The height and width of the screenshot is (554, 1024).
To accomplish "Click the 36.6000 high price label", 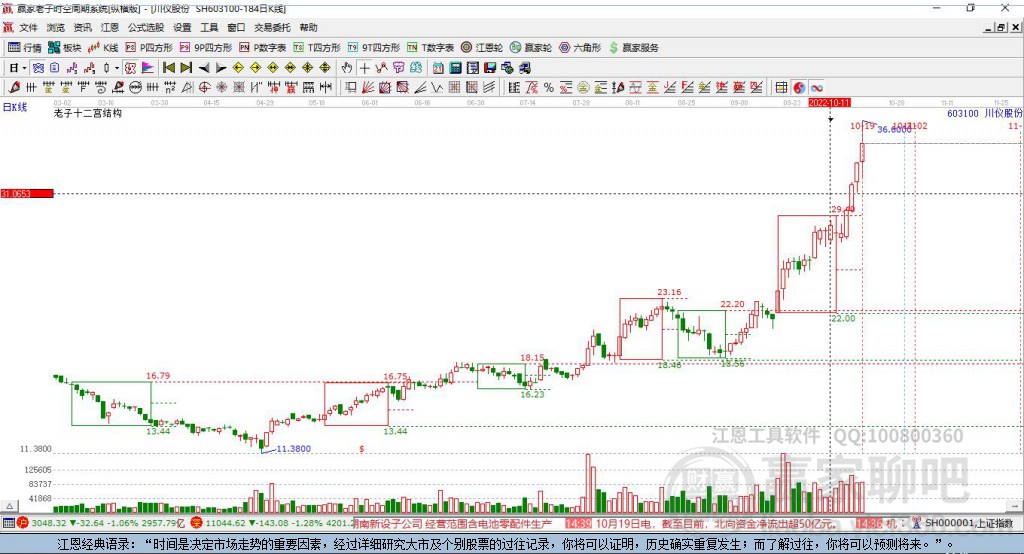I will click(893, 130).
